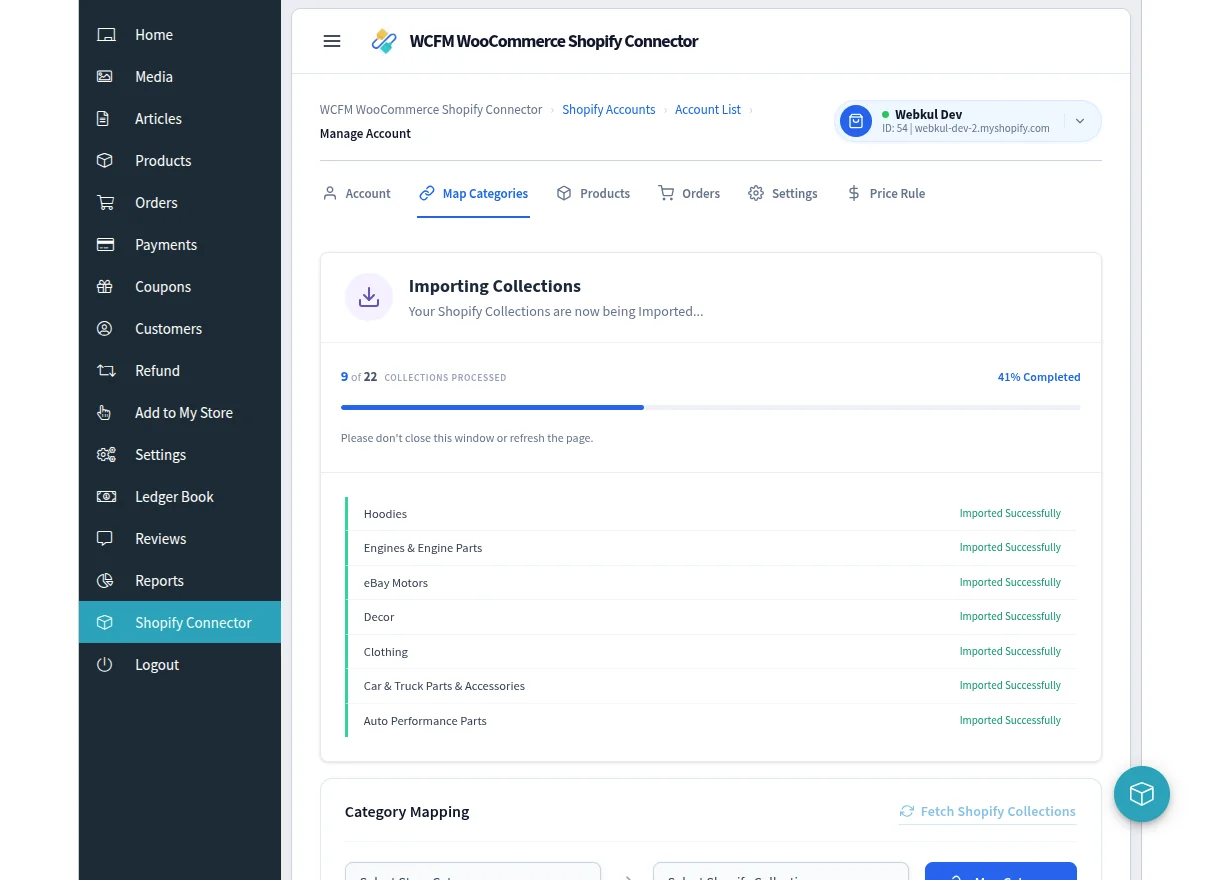Click the Hoodies collection row
Screen dimensions: 1220x880
click(711, 514)
